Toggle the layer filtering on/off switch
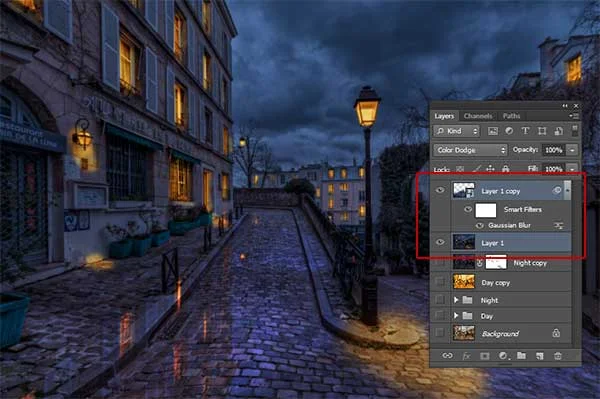Screen dimensions: 600x399 (x=575, y=130)
